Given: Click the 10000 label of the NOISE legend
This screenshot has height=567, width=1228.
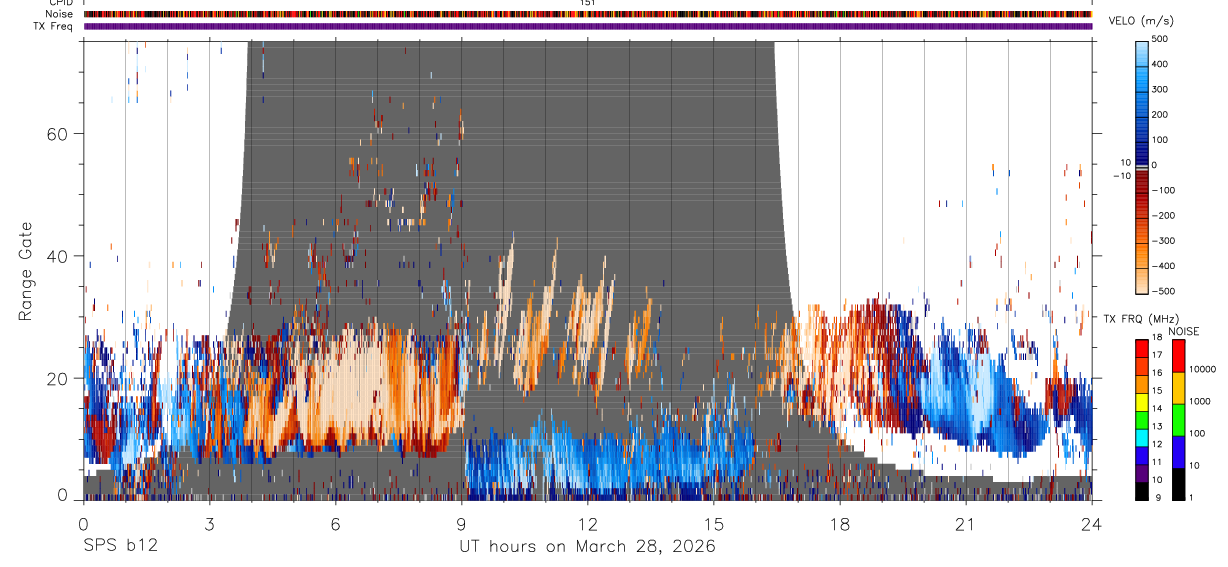Looking at the screenshot, I should [x=1203, y=369].
